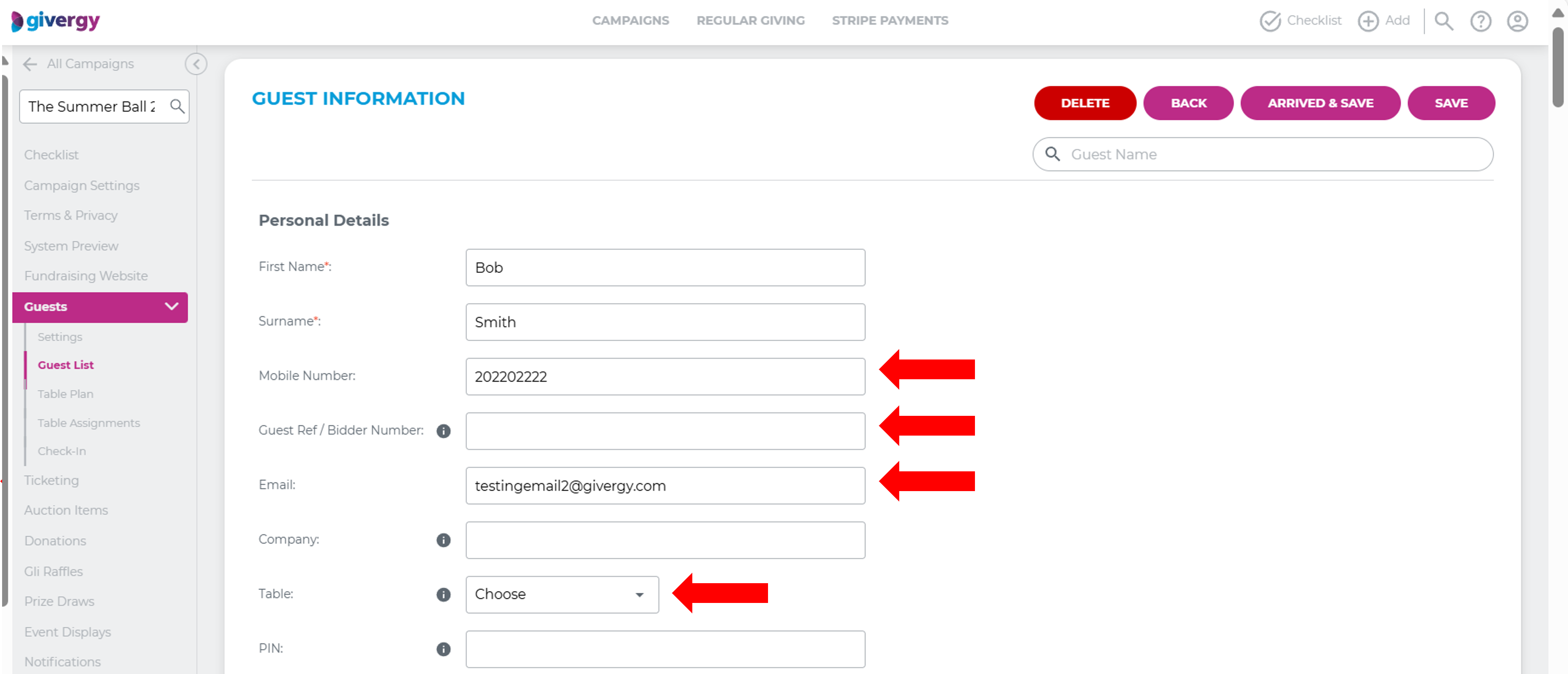Screen dimensions: 1568x674
Task: Open the account profile icon
Action: click(1518, 21)
